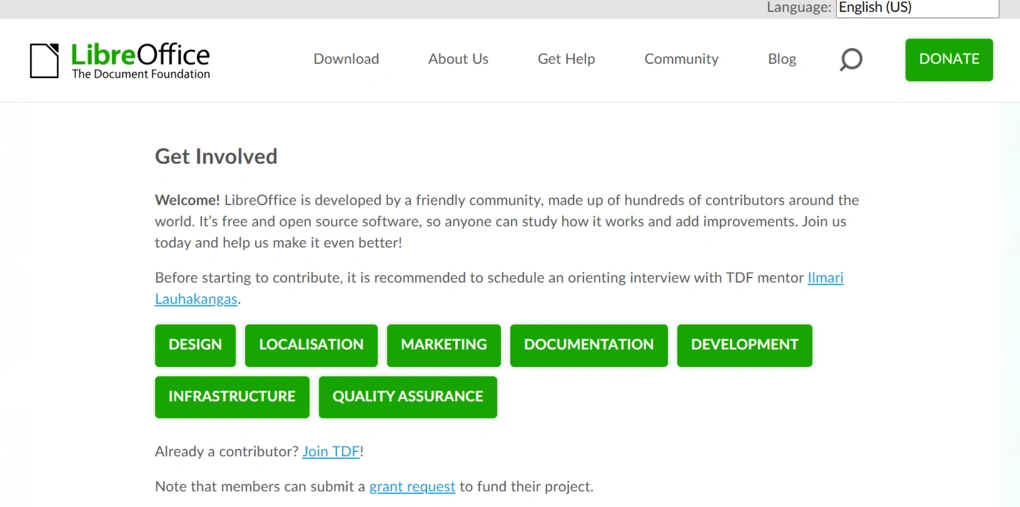Click the DEVELOPMENT button
1020x507 pixels.
(x=744, y=345)
